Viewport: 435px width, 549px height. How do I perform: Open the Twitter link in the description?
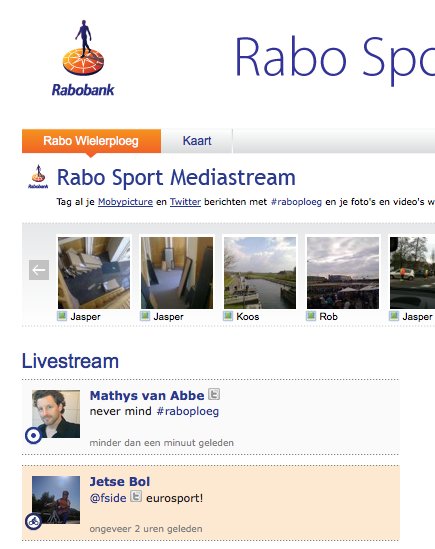click(185, 202)
